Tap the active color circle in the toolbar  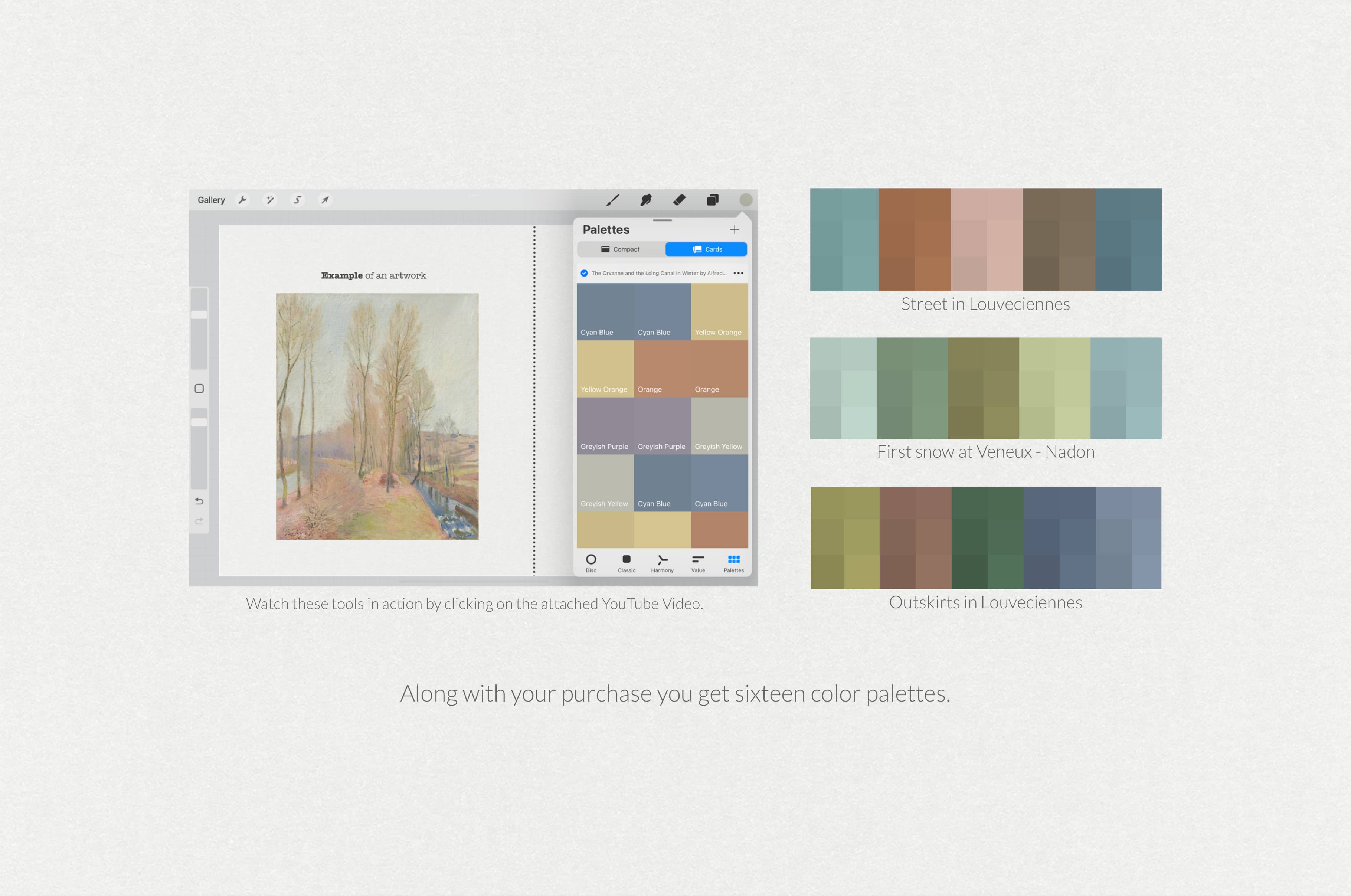(746, 199)
